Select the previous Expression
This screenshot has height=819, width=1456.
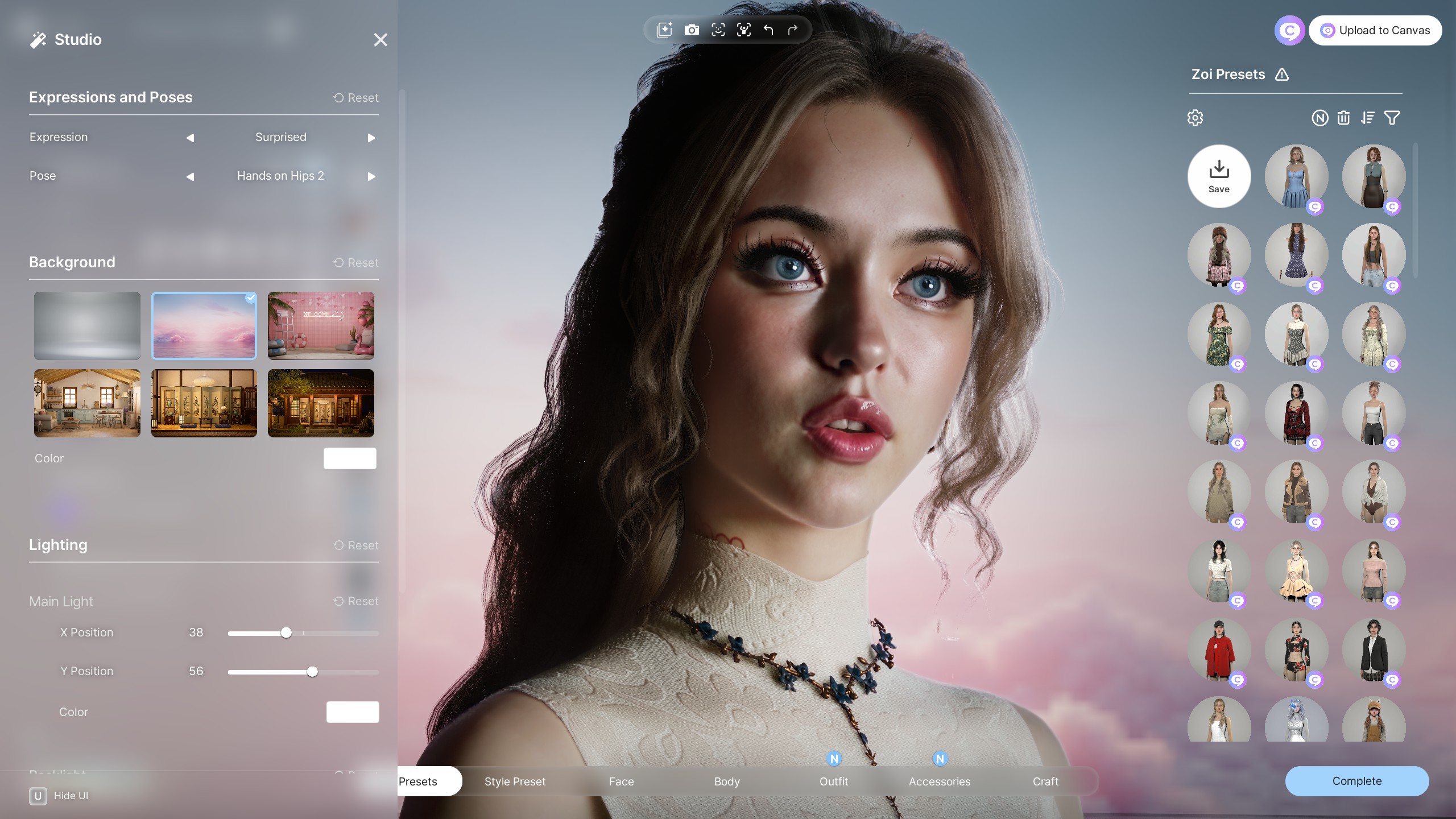(x=190, y=138)
